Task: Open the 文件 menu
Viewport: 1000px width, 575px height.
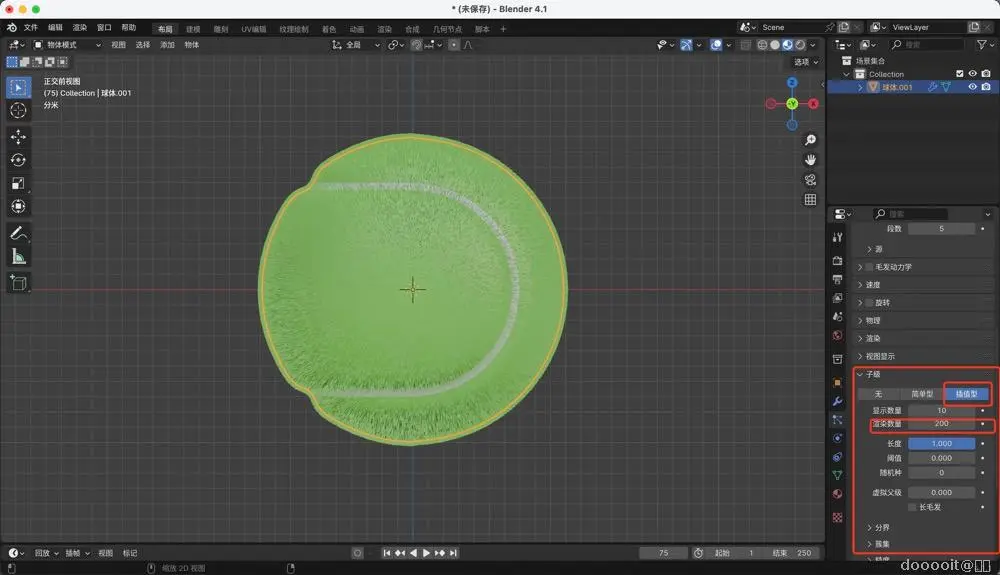Action: pyautogui.click(x=31, y=28)
